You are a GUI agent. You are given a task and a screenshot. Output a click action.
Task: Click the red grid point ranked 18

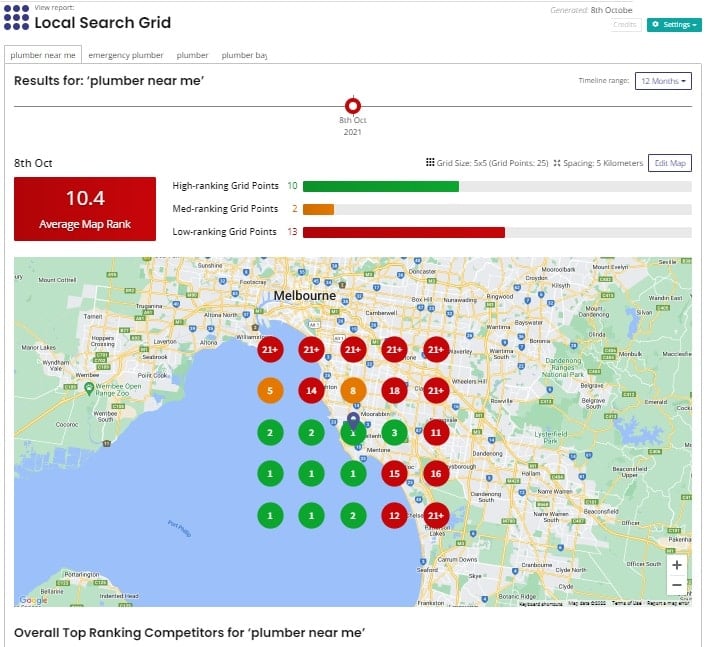click(394, 390)
